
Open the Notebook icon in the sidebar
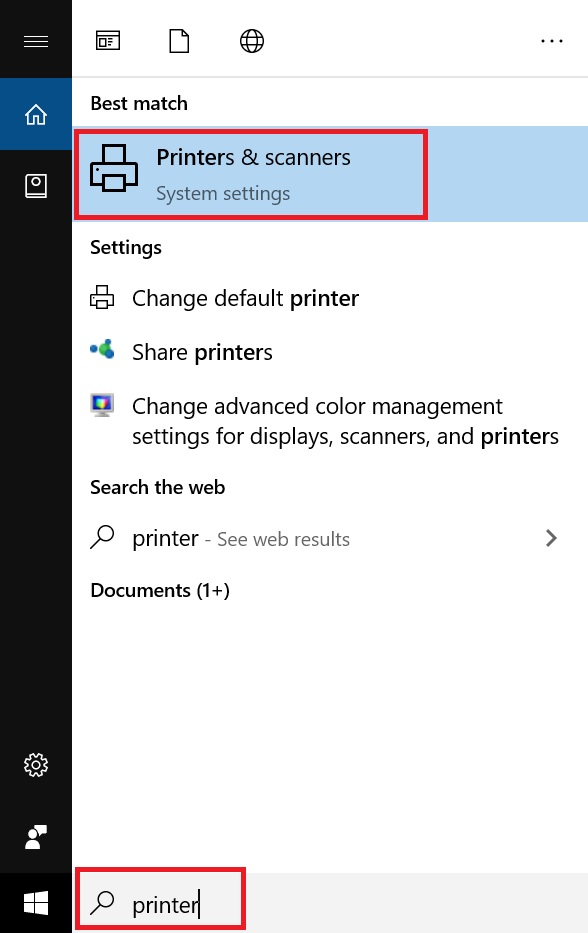click(36, 186)
